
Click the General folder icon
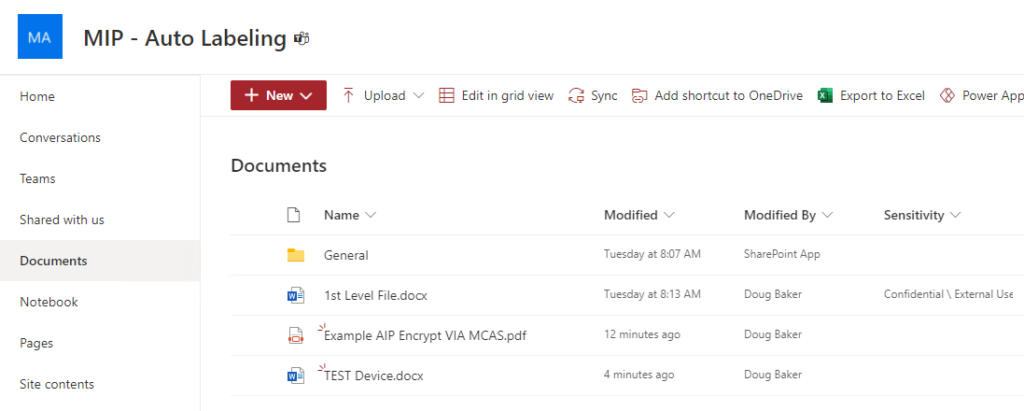tap(296, 255)
